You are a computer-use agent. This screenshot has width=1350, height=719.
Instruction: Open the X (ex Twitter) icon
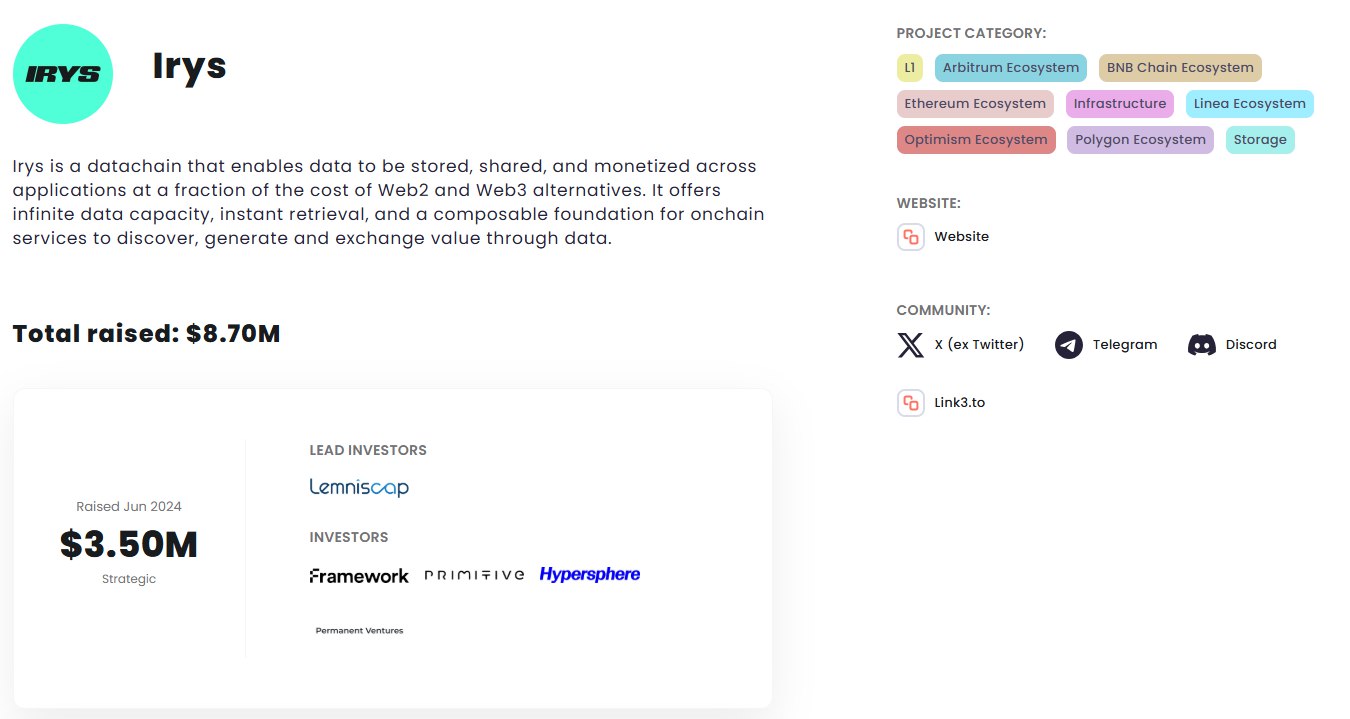coord(910,345)
